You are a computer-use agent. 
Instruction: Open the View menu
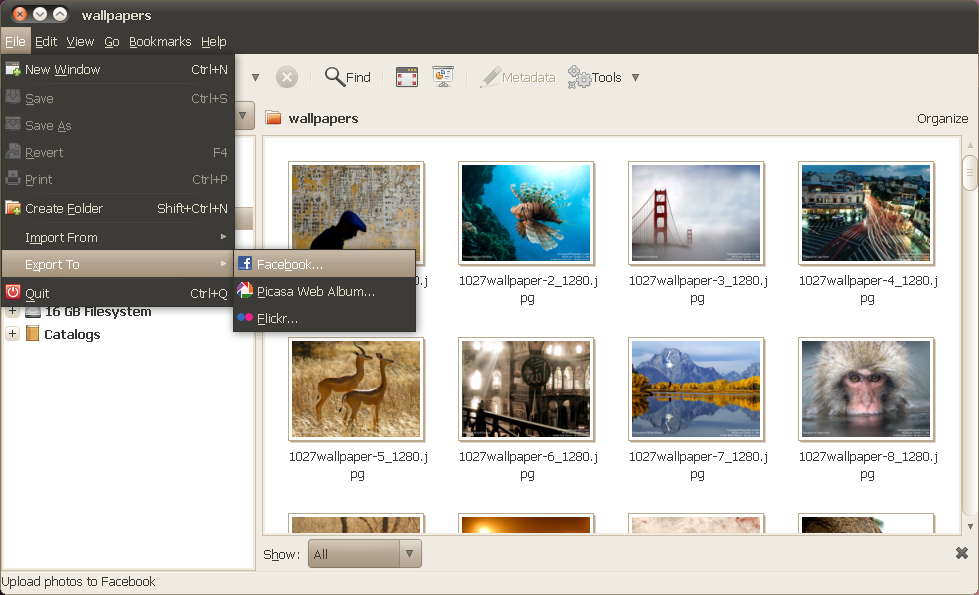pyautogui.click(x=80, y=42)
